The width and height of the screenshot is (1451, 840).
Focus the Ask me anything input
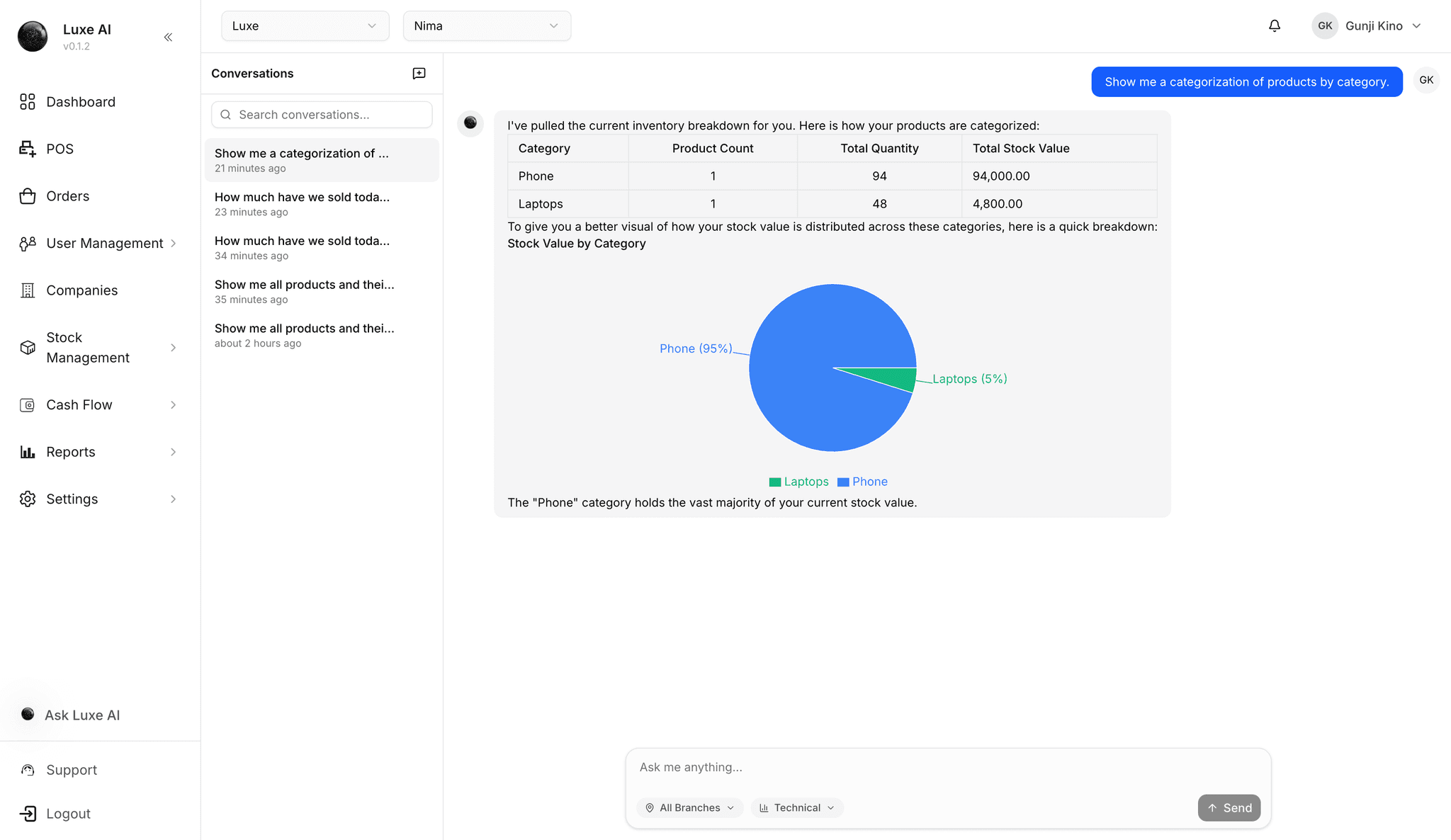(948, 768)
